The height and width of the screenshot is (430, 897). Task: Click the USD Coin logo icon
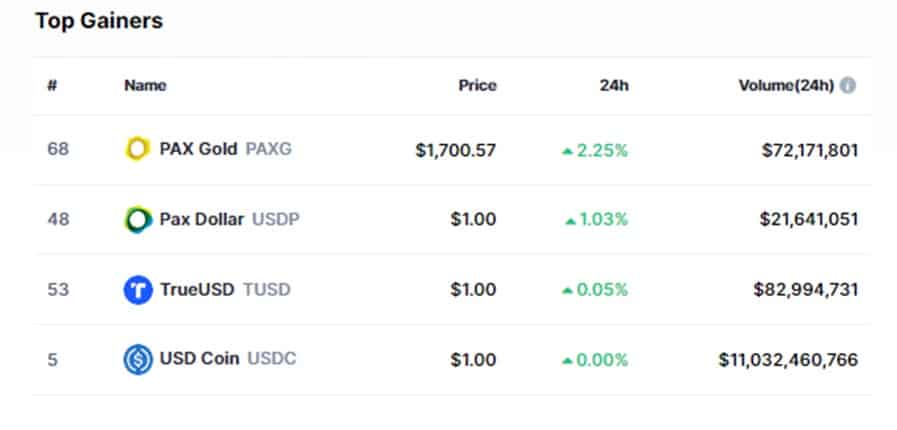coord(138,360)
